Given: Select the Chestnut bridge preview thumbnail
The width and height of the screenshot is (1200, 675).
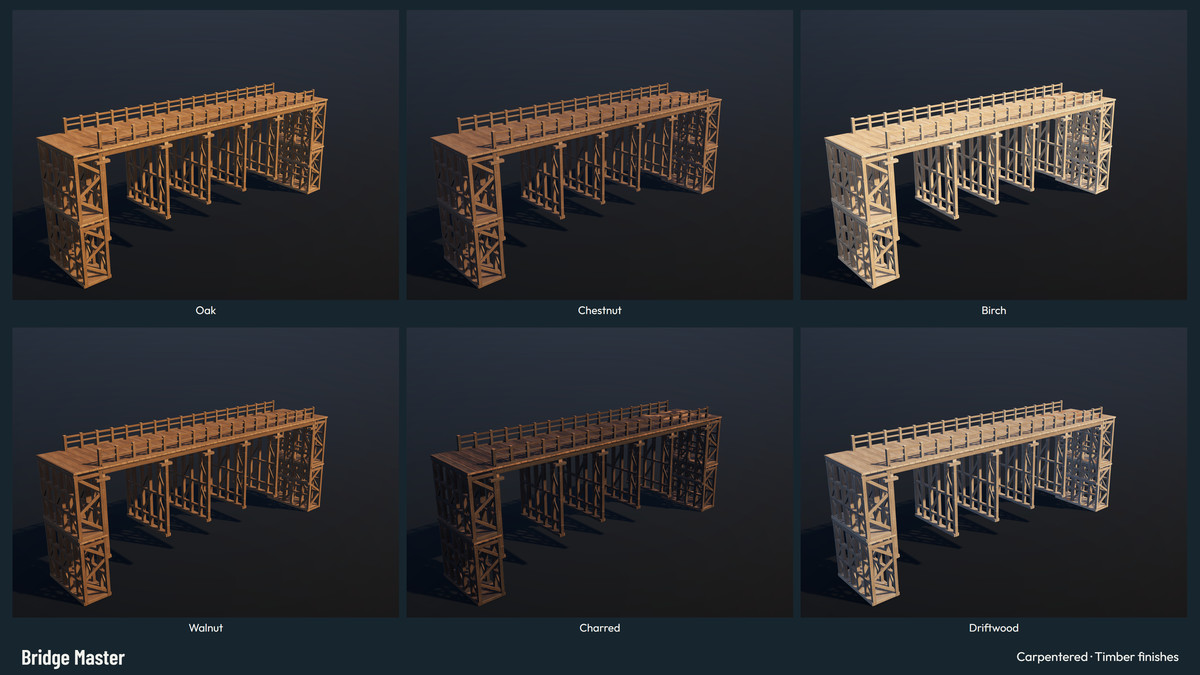Looking at the screenshot, I should click(600, 155).
